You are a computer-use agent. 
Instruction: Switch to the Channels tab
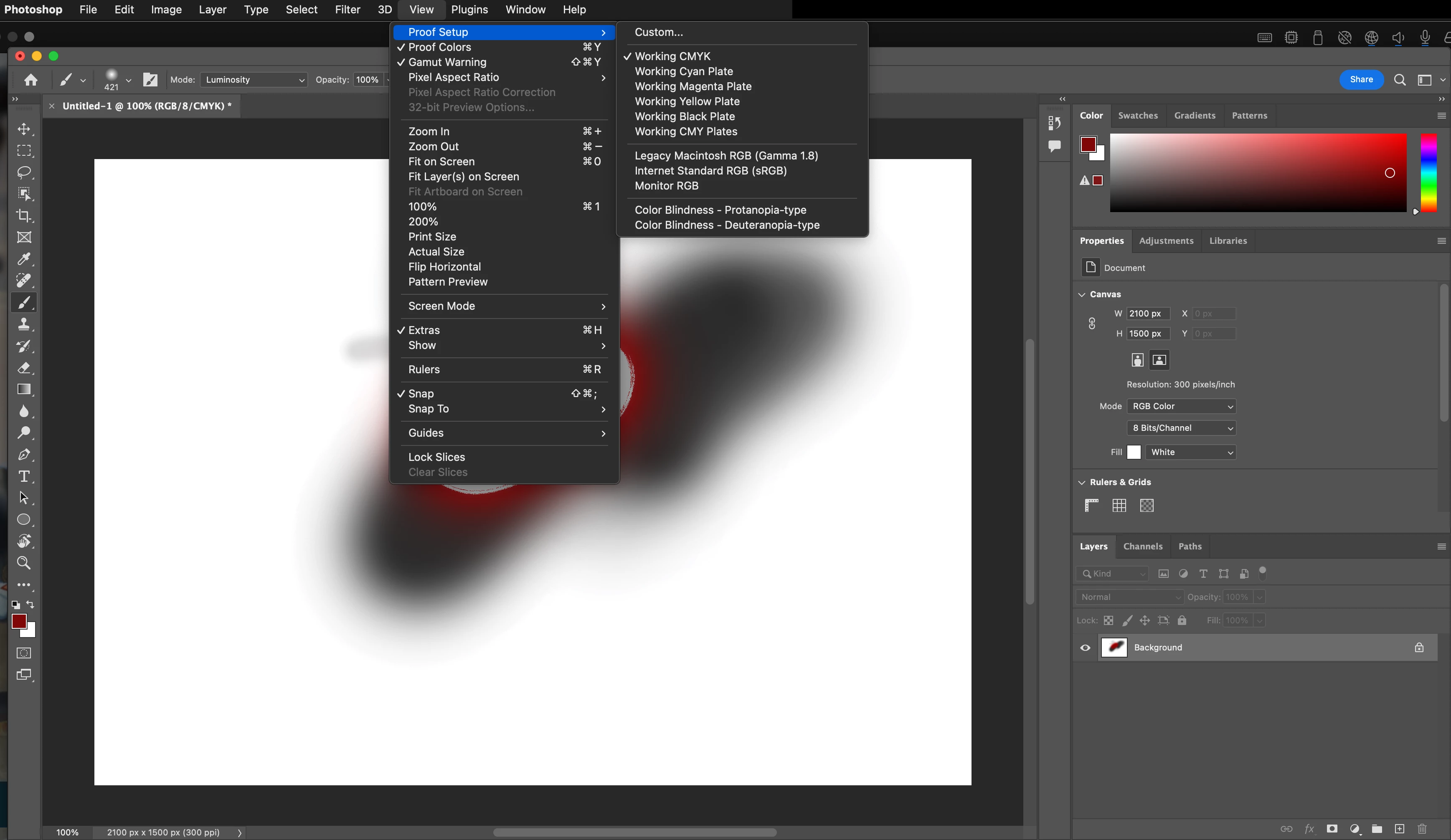pos(1142,547)
